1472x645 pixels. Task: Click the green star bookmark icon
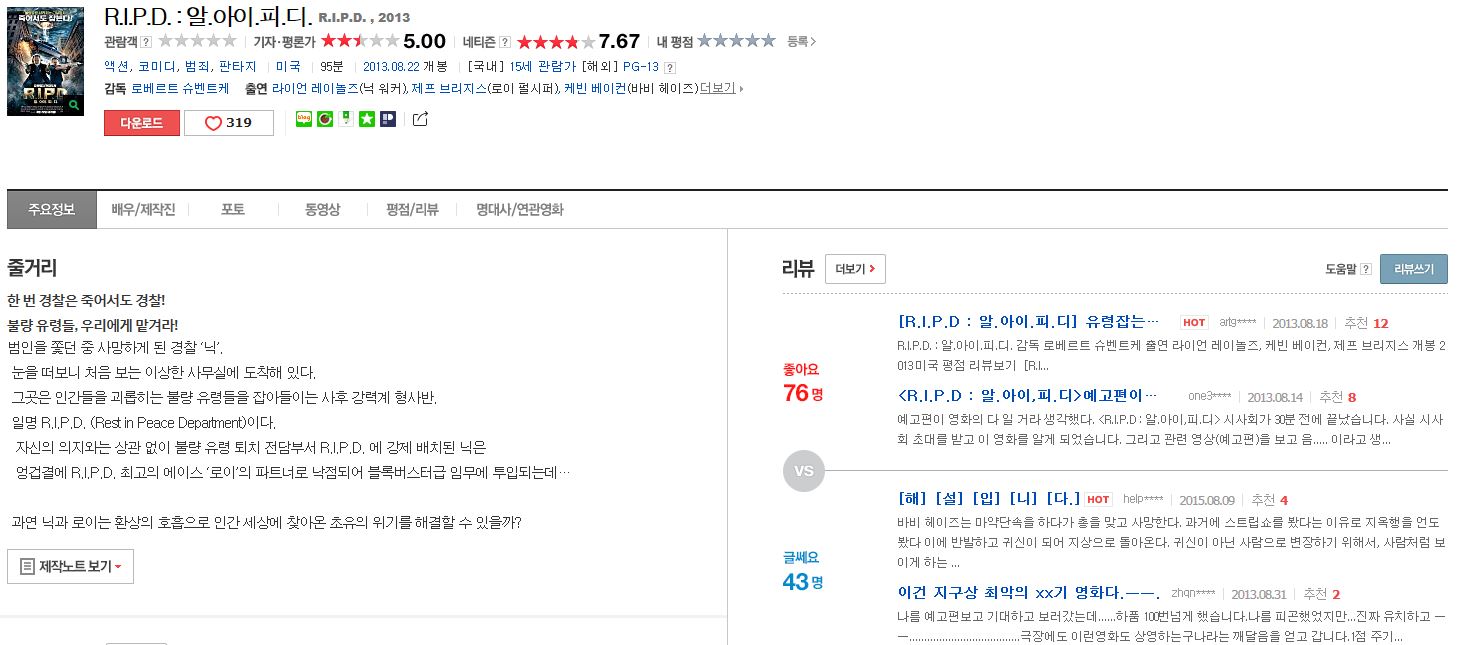point(367,119)
